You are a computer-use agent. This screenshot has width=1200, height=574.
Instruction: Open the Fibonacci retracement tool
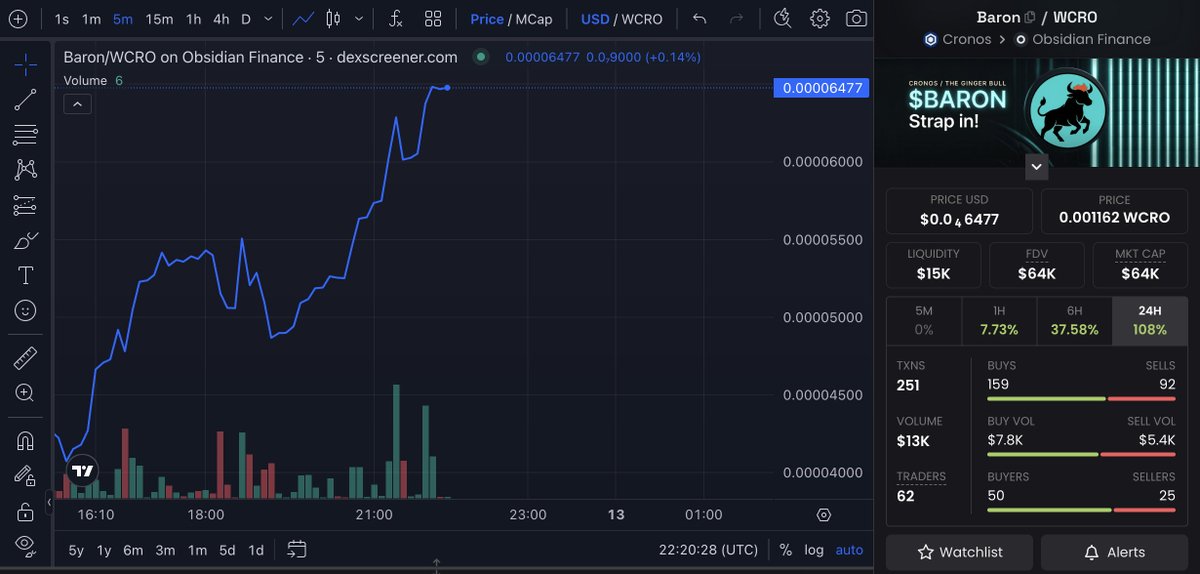[x=26, y=134]
